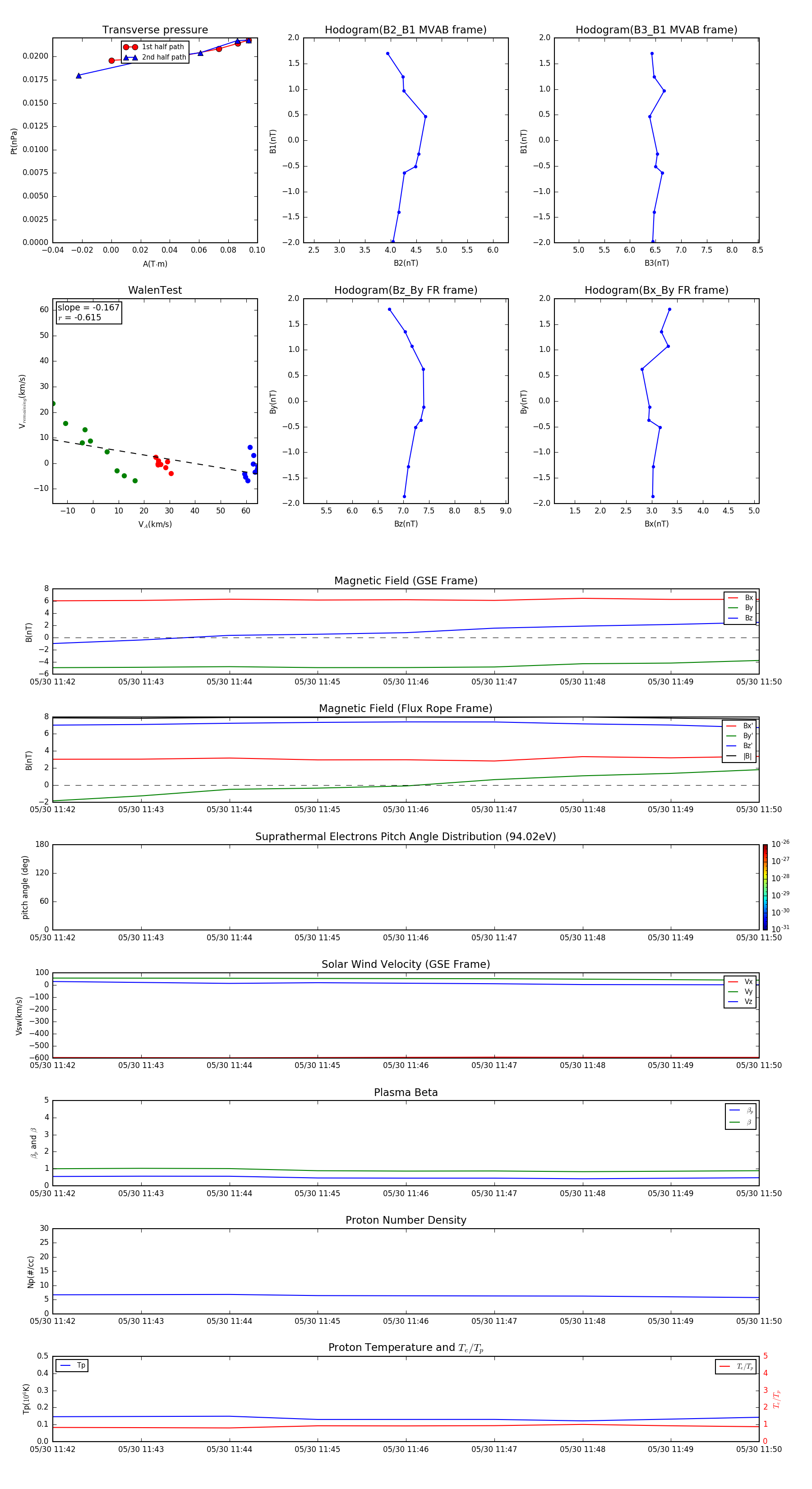Screen dimensions: 812x1489
Task: Click the Te/Tp legend box
Action: 735,1366
